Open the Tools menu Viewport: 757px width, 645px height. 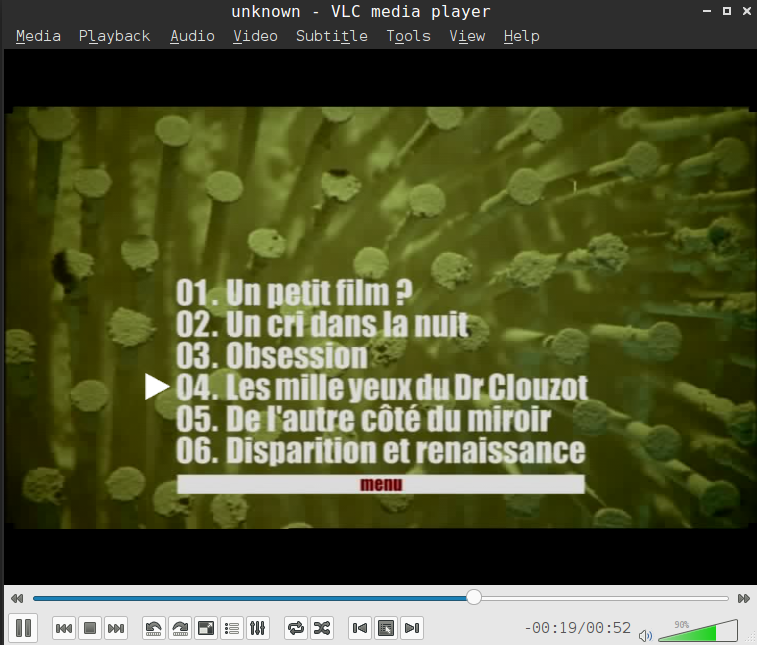(x=408, y=36)
